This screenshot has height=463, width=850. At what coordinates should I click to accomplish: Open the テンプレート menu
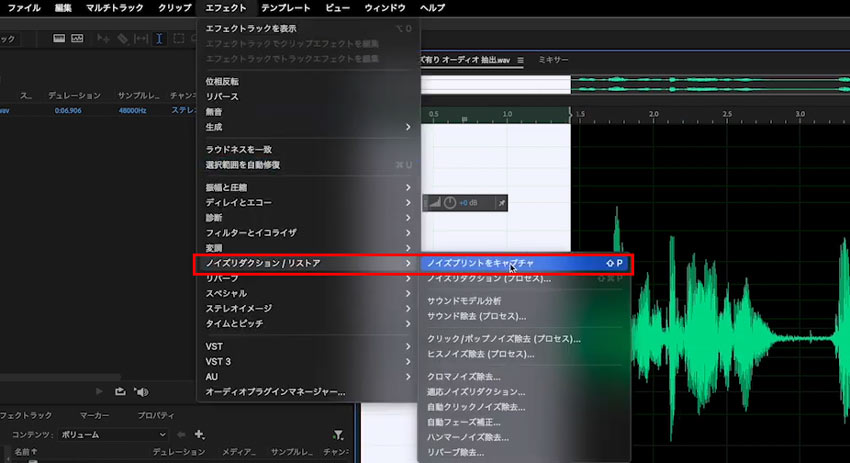pos(286,8)
